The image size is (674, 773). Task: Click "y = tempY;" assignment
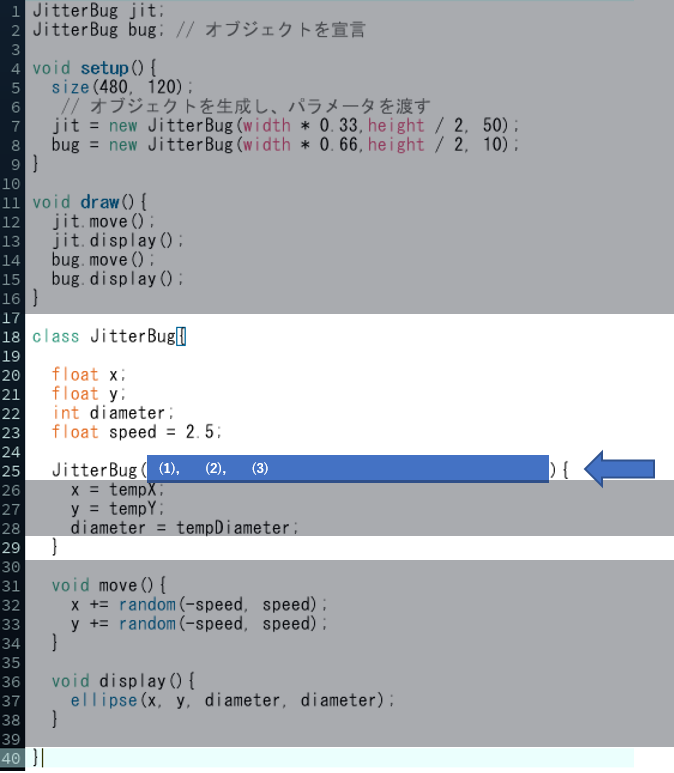point(117,509)
